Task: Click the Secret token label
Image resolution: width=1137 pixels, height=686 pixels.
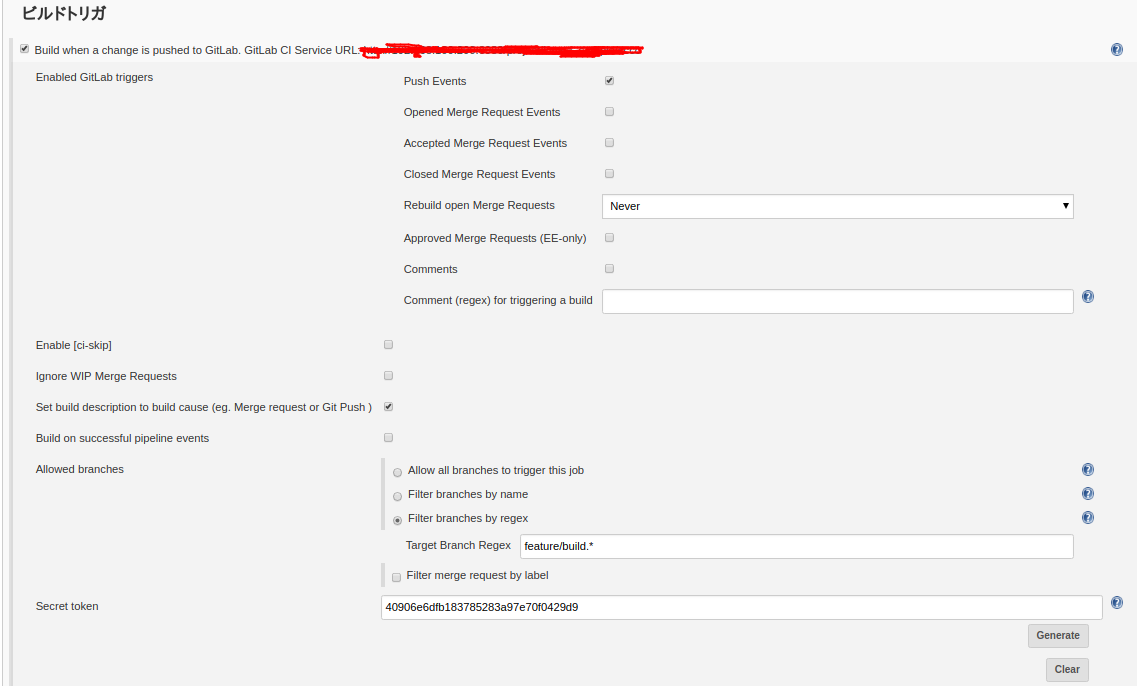Action: pyautogui.click(x=67, y=606)
